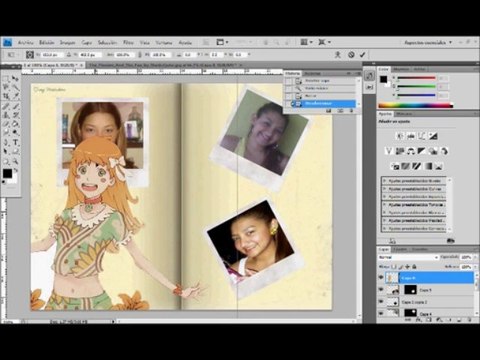Select the Zoom tool in toolbox
This screenshot has height=360, width=480.
pyautogui.click(x=15, y=161)
